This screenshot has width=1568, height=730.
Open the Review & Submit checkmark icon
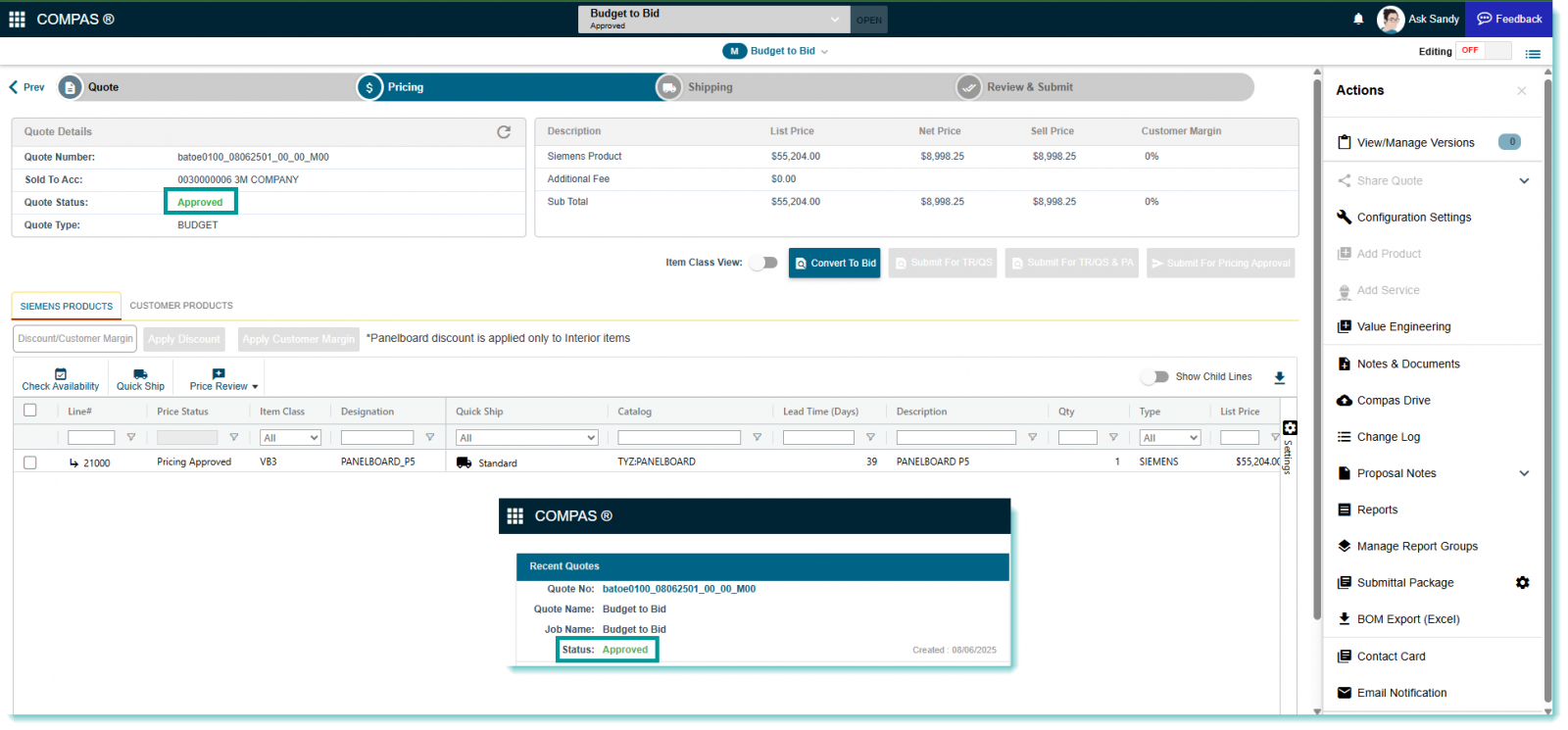pos(968,87)
